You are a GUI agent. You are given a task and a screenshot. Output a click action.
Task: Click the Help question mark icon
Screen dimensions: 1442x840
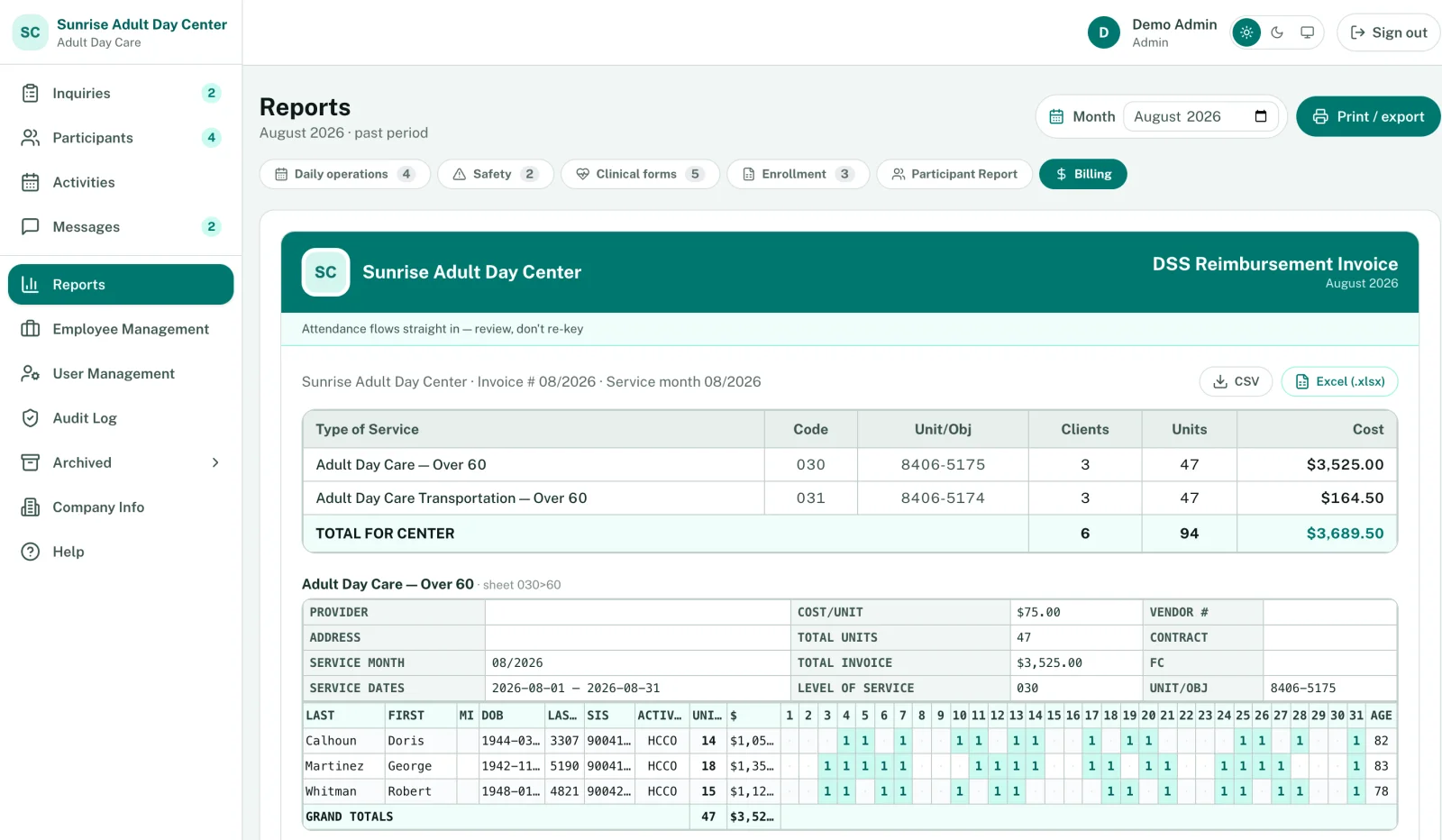coord(31,552)
